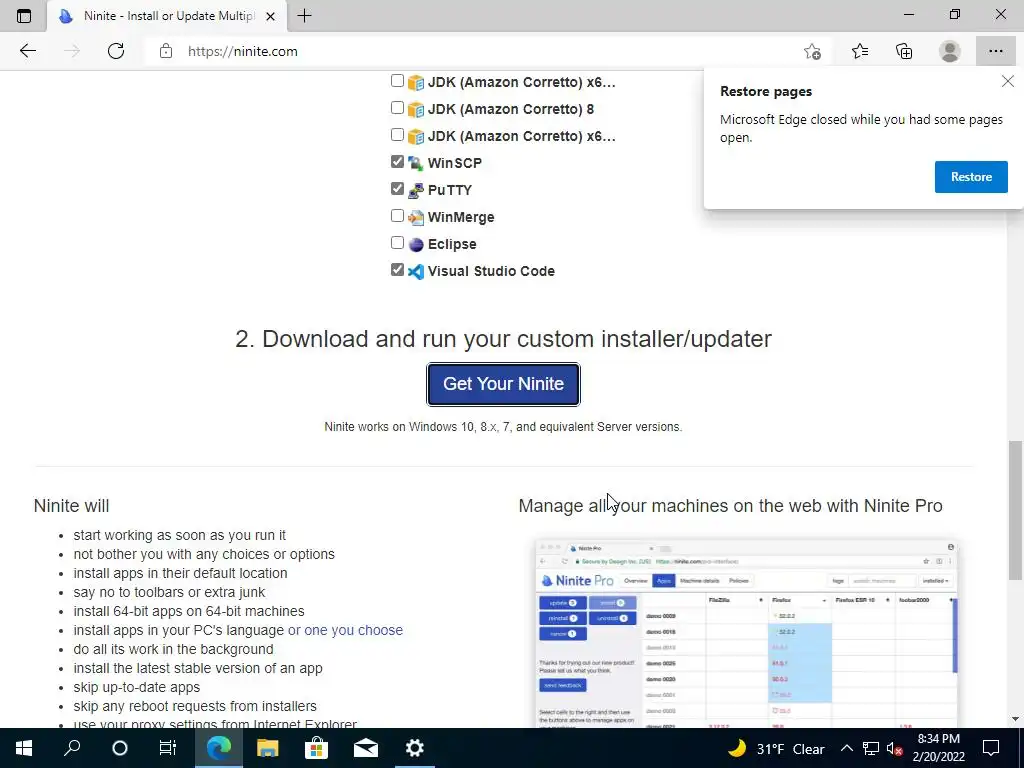Open the Windows Start menu
Screen dimensions: 1024x768
point(24,748)
